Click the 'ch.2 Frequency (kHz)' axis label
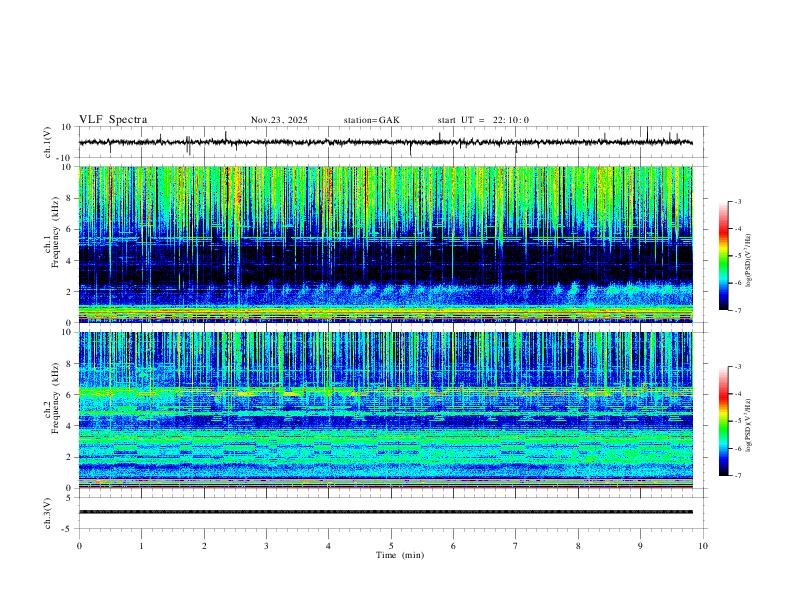This screenshot has width=792, height=612. (52, 398)
